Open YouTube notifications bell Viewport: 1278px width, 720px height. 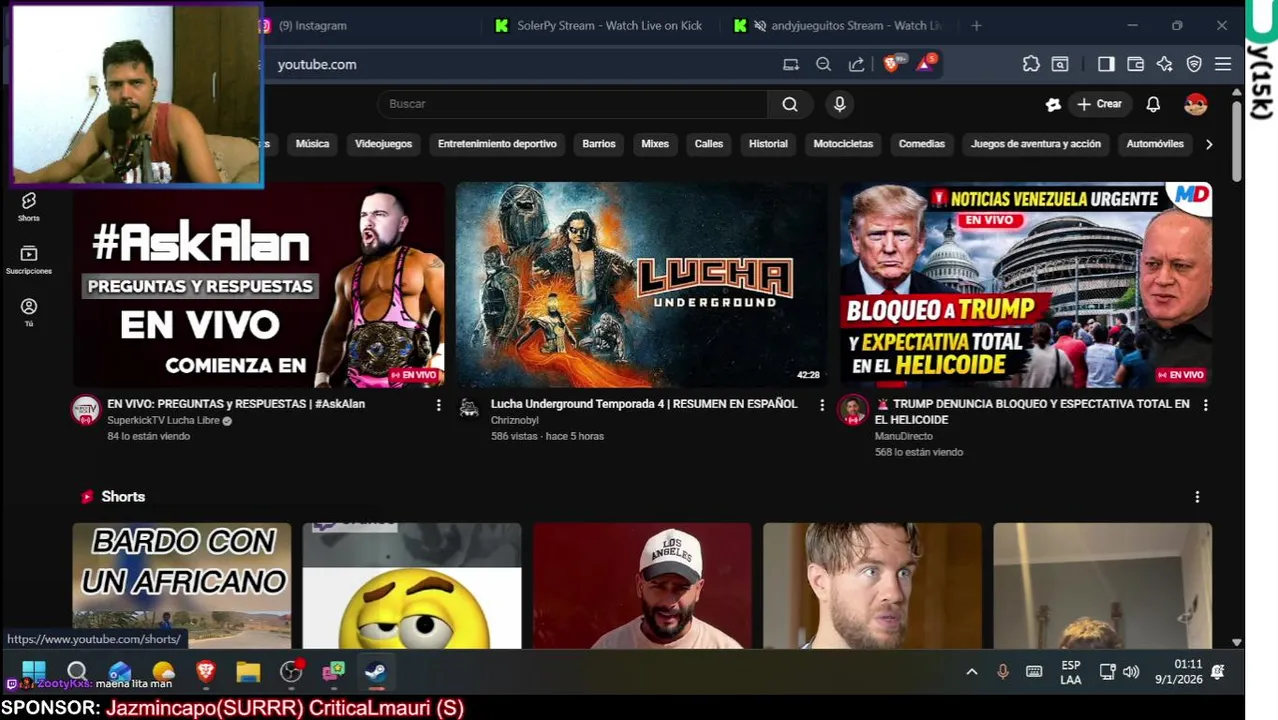(1153, 104)
